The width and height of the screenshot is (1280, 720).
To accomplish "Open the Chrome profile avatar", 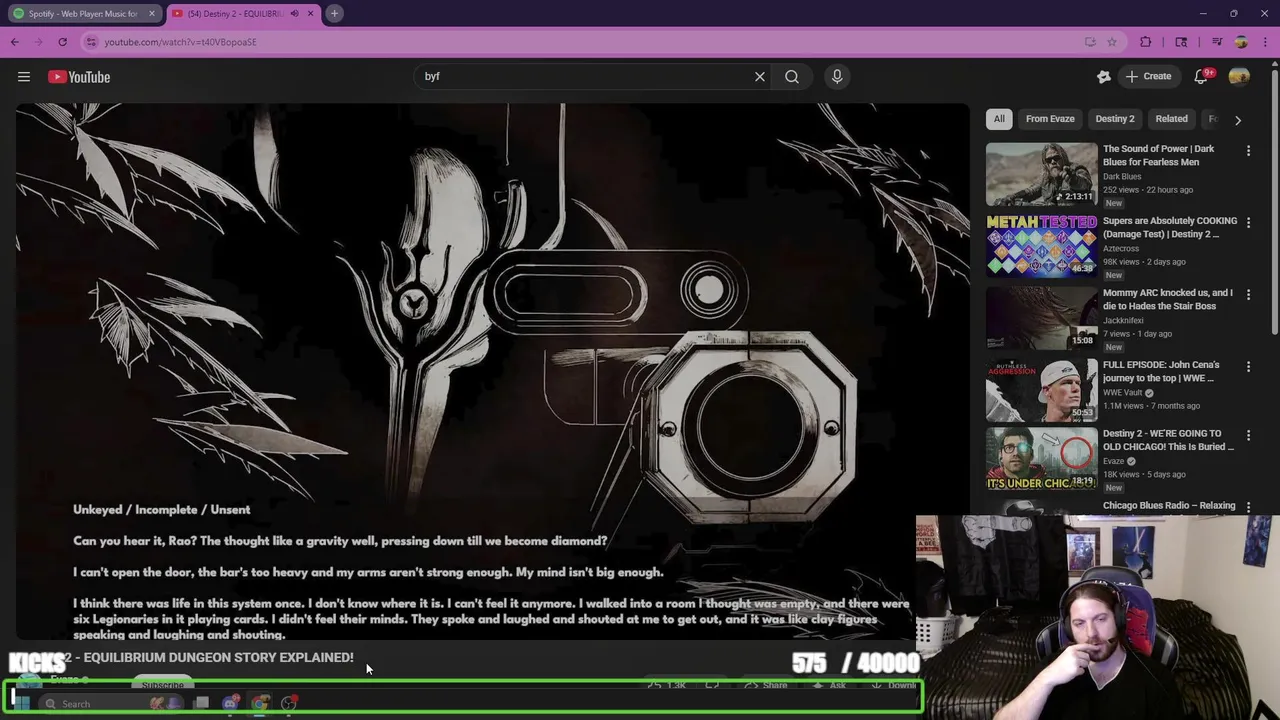I will [1241, 42].
